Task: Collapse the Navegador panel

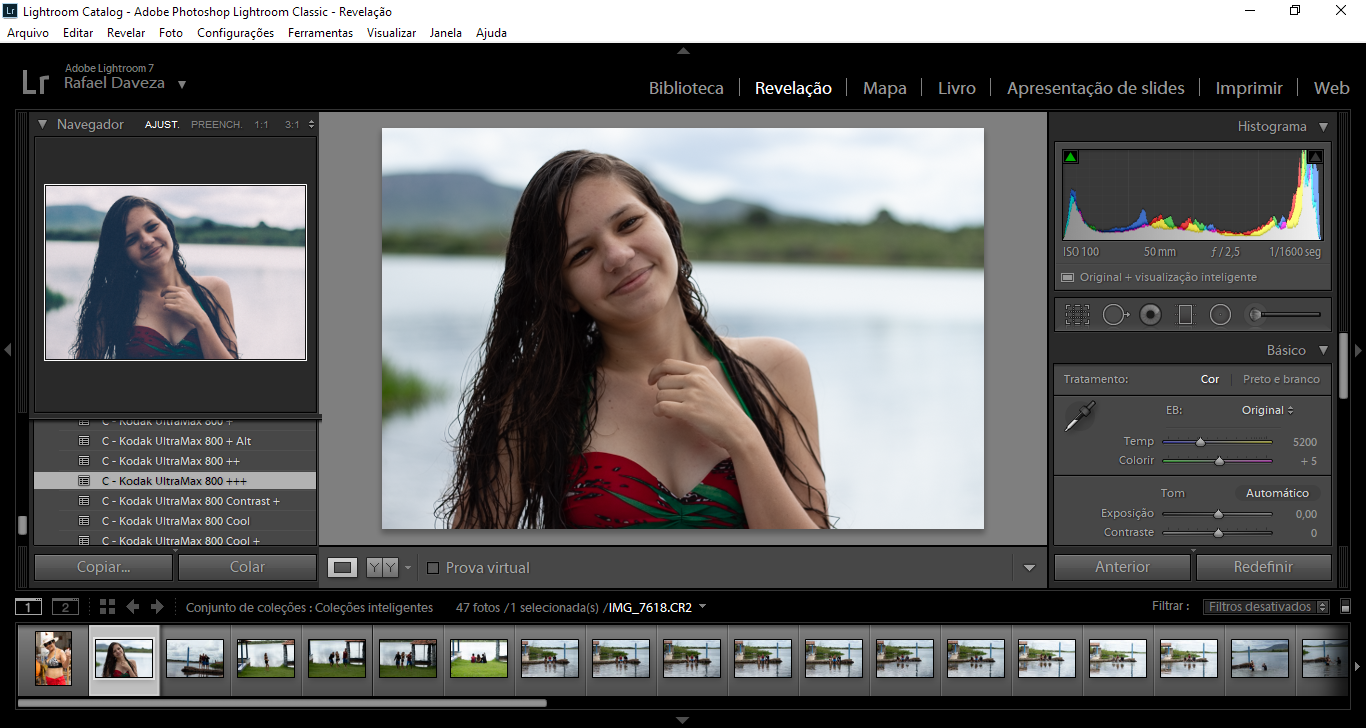Action: (x=43, y=125)
